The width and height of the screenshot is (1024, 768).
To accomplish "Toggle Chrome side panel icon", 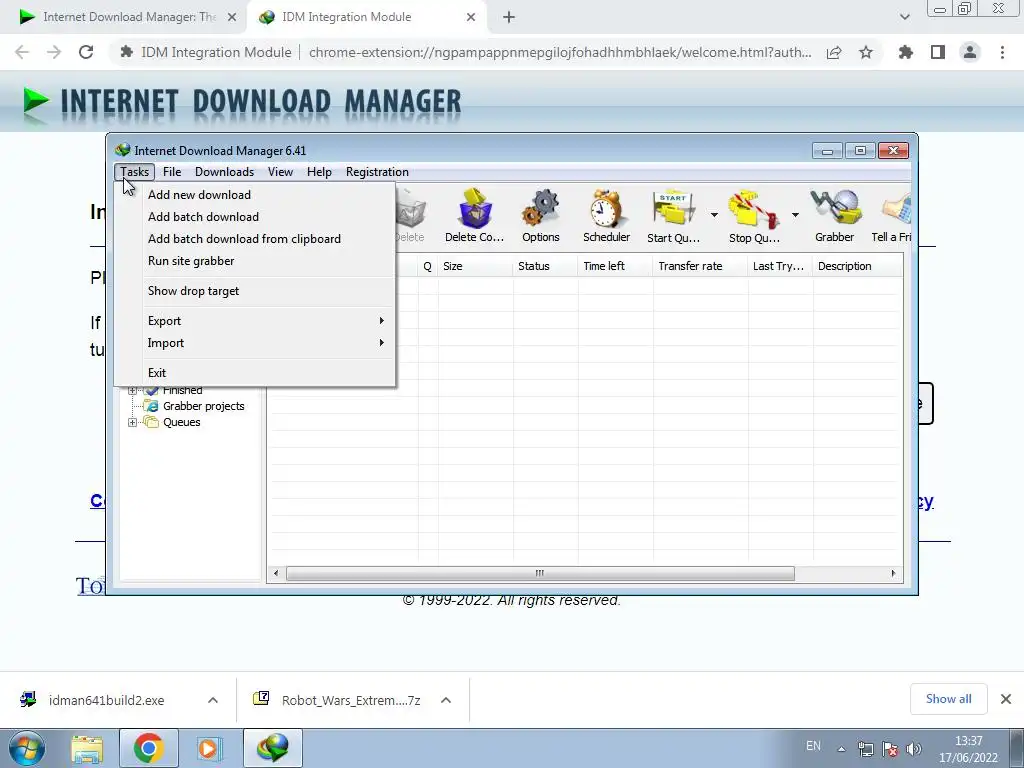I will click(938, 52).
